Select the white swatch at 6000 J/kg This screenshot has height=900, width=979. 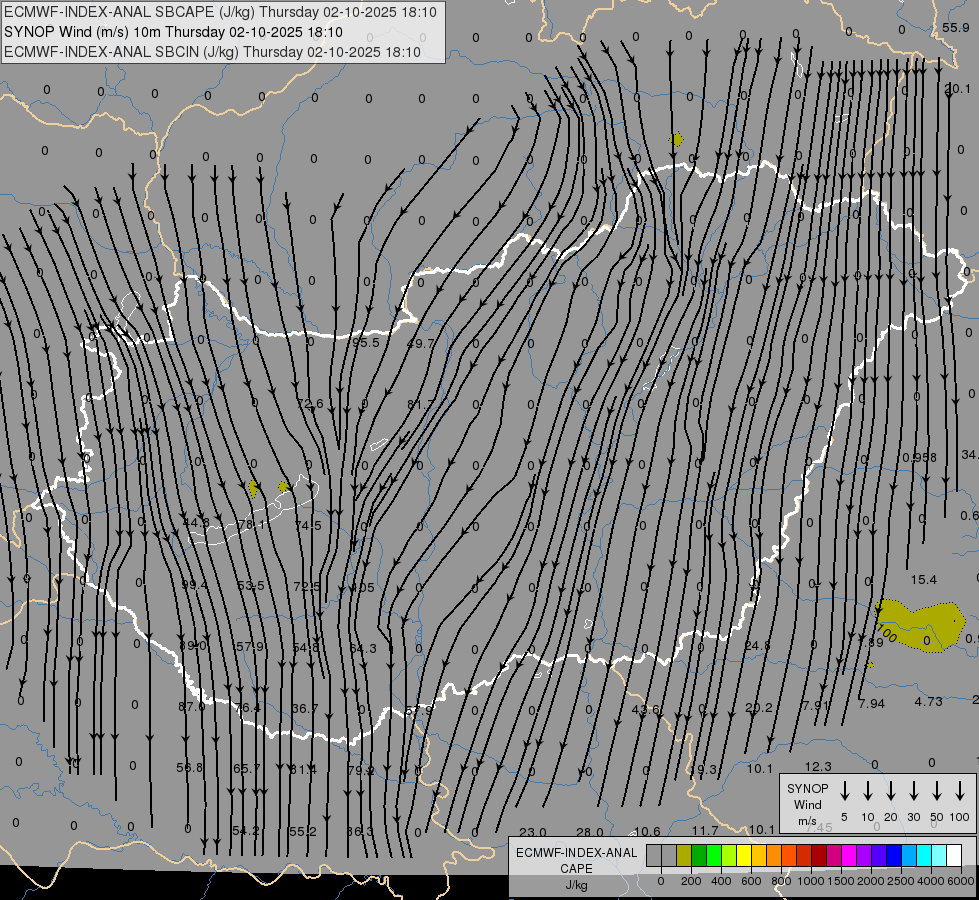(x=954, y=855)
